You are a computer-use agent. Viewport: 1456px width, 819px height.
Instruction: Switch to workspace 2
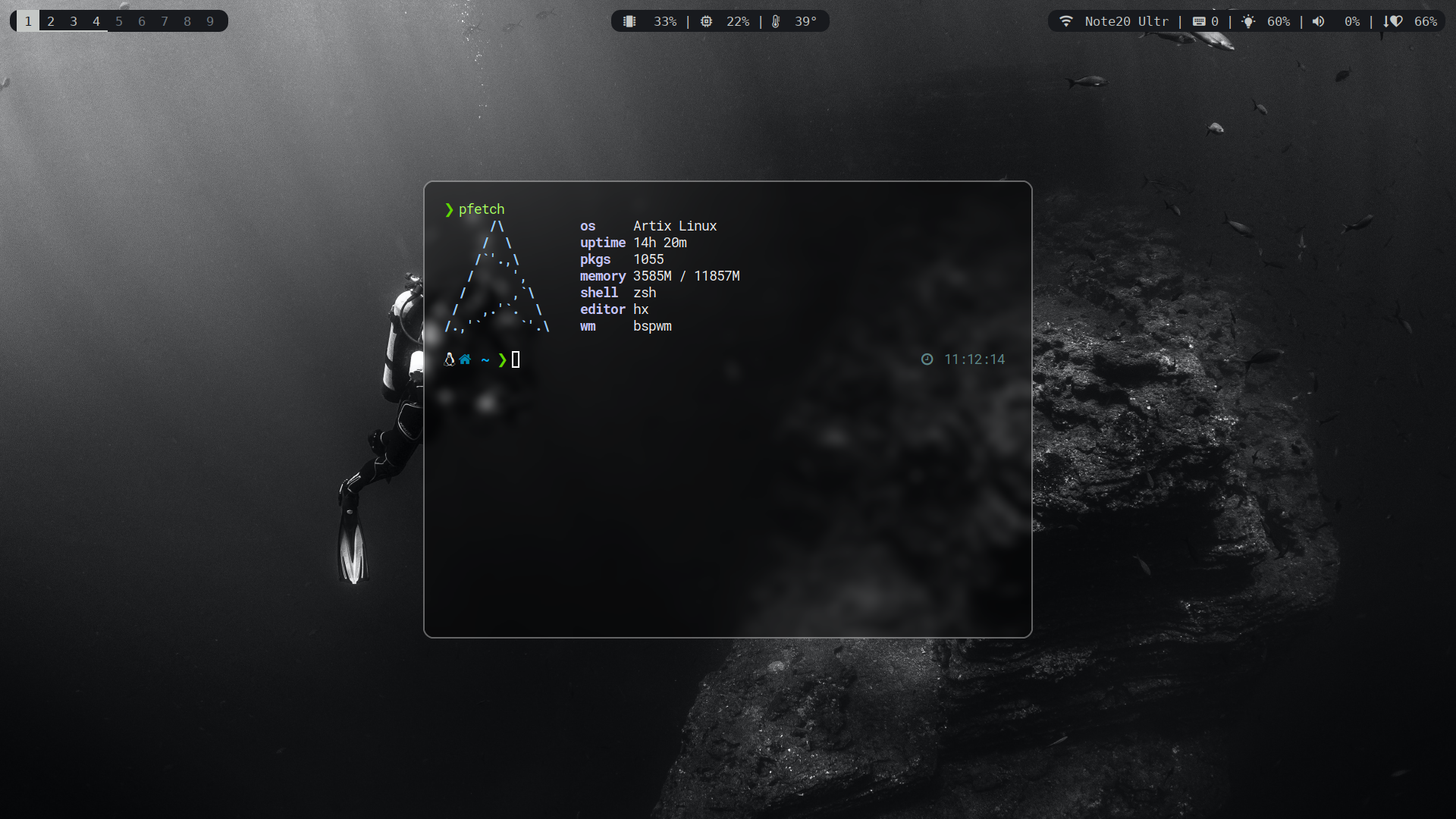(x=51, y=21)
